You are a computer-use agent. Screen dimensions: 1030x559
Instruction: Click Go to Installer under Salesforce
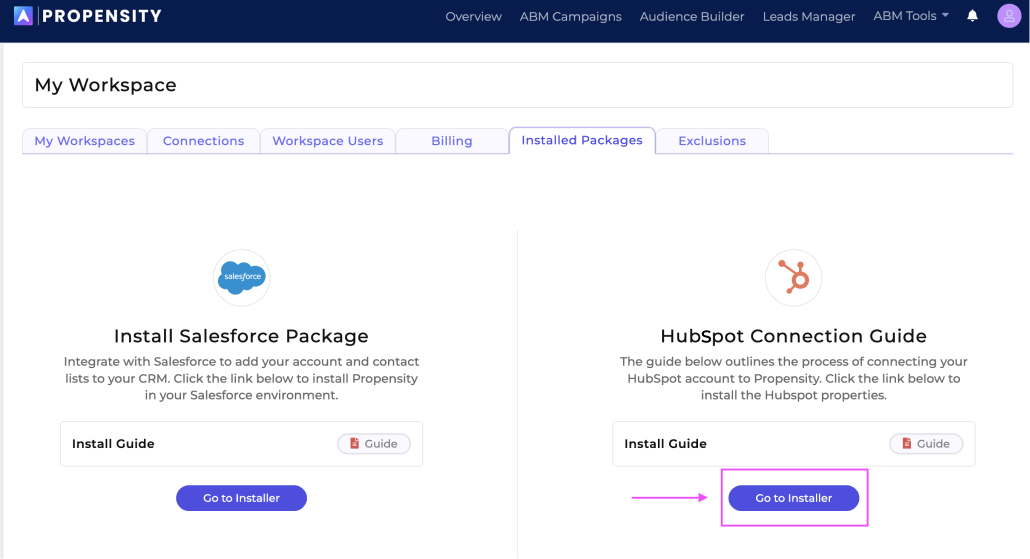(x=241, y=498)
